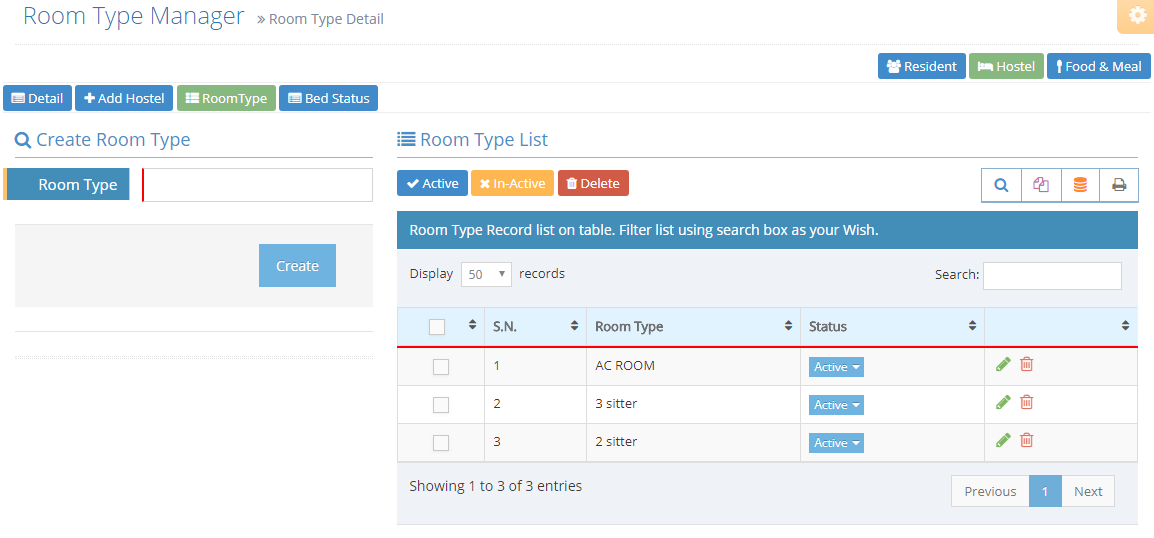Tick the select-all header checkbox
The width and height of the screenshot is (1154, 538).
pyautogui.click(x=436, y=327)
